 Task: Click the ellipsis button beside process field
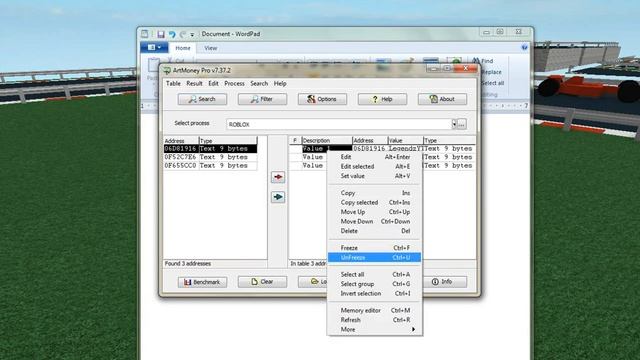click(x=462, y=124)
